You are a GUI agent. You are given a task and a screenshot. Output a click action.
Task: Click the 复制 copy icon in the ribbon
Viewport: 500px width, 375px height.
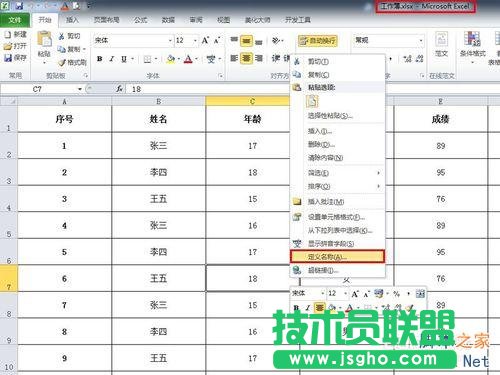(x=62, y=49)
